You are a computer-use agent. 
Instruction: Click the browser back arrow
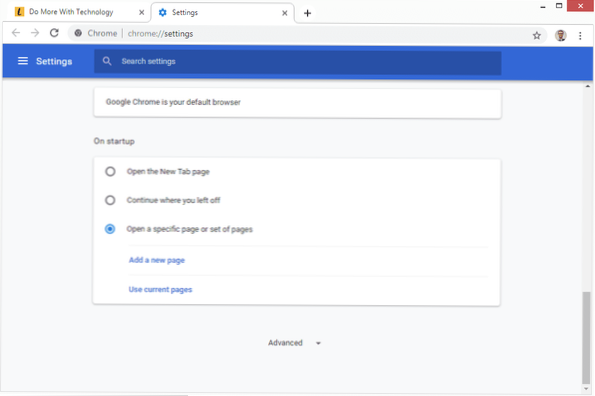coord(16,33)
